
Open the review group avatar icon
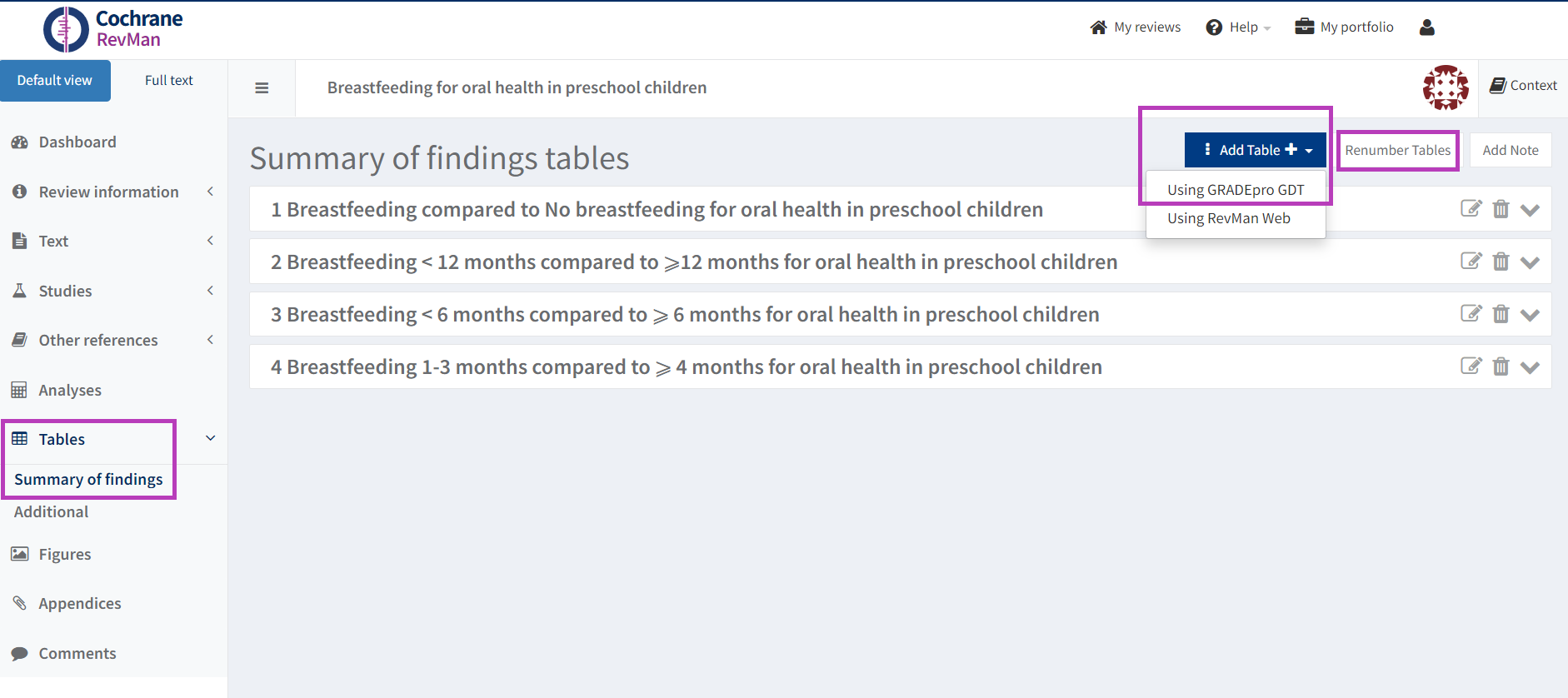click(1446, 87)
